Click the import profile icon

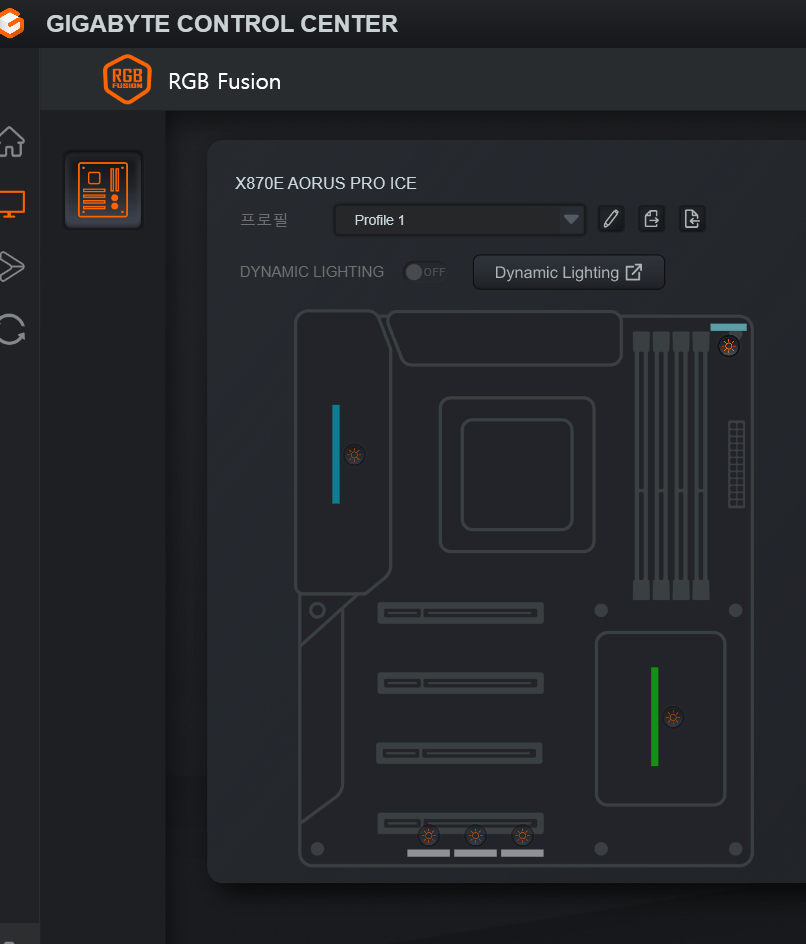692,219
